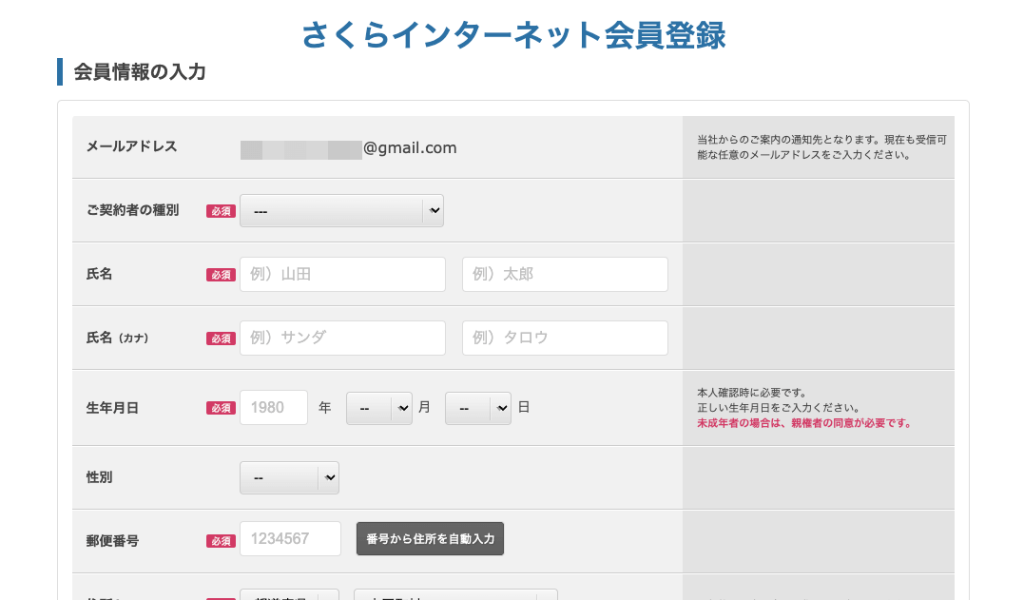Click the さくらインターネット会員登録 page title
The width and height of the screenshot is (1024, 600).
point(513,35)
